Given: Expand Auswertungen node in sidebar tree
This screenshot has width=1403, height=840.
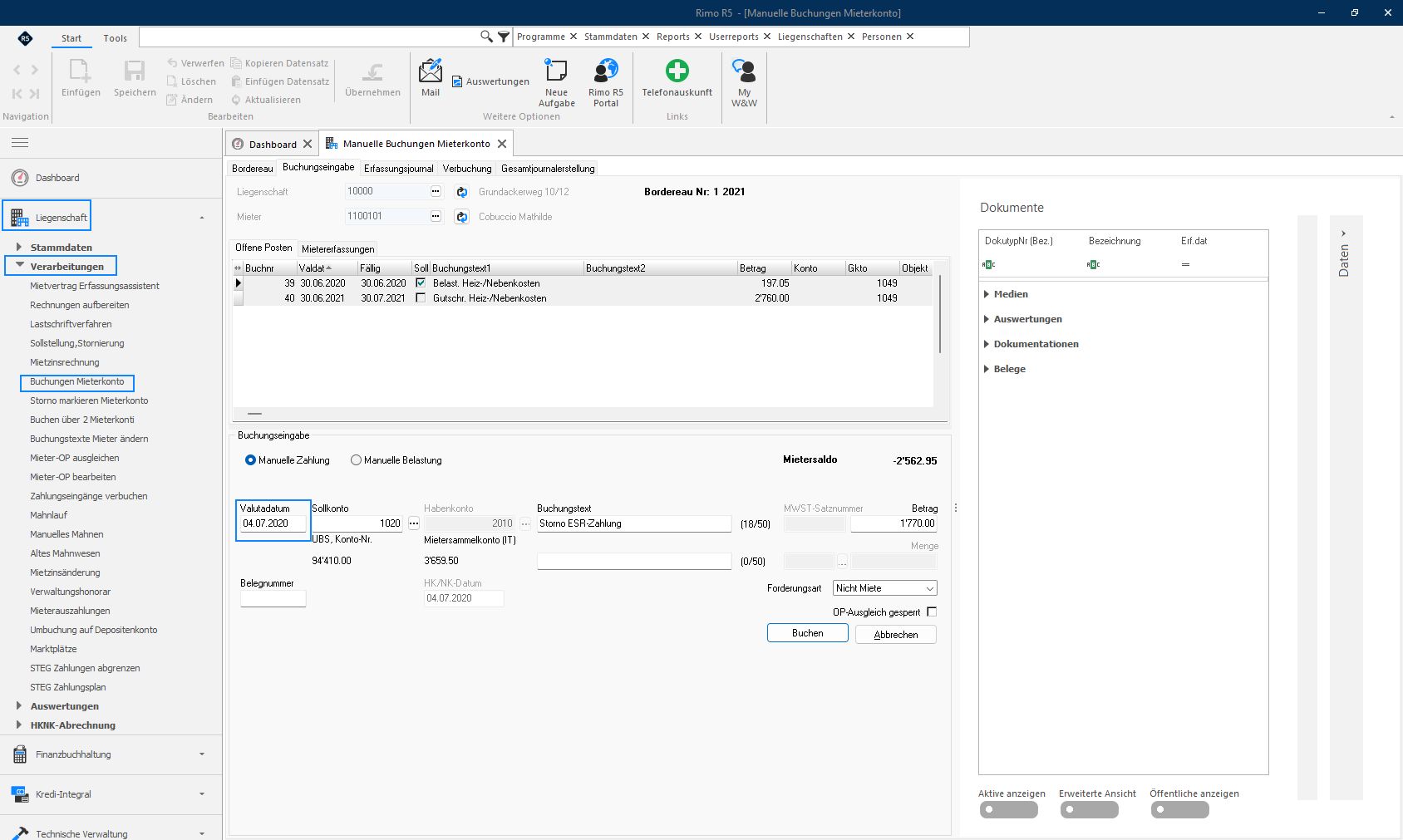Looking at the screenshot, I should [x=18, y=705].
